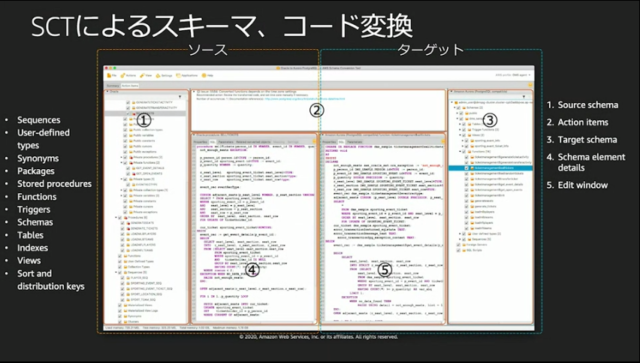
Task: Click the Parameters tab in source details
Action: tap(226, 142)
